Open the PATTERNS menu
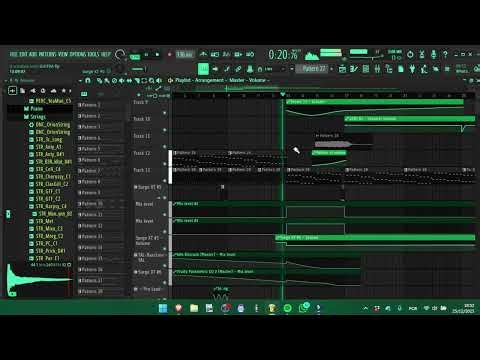The width and height of the screenshot is (480, 360). (48, 54)
